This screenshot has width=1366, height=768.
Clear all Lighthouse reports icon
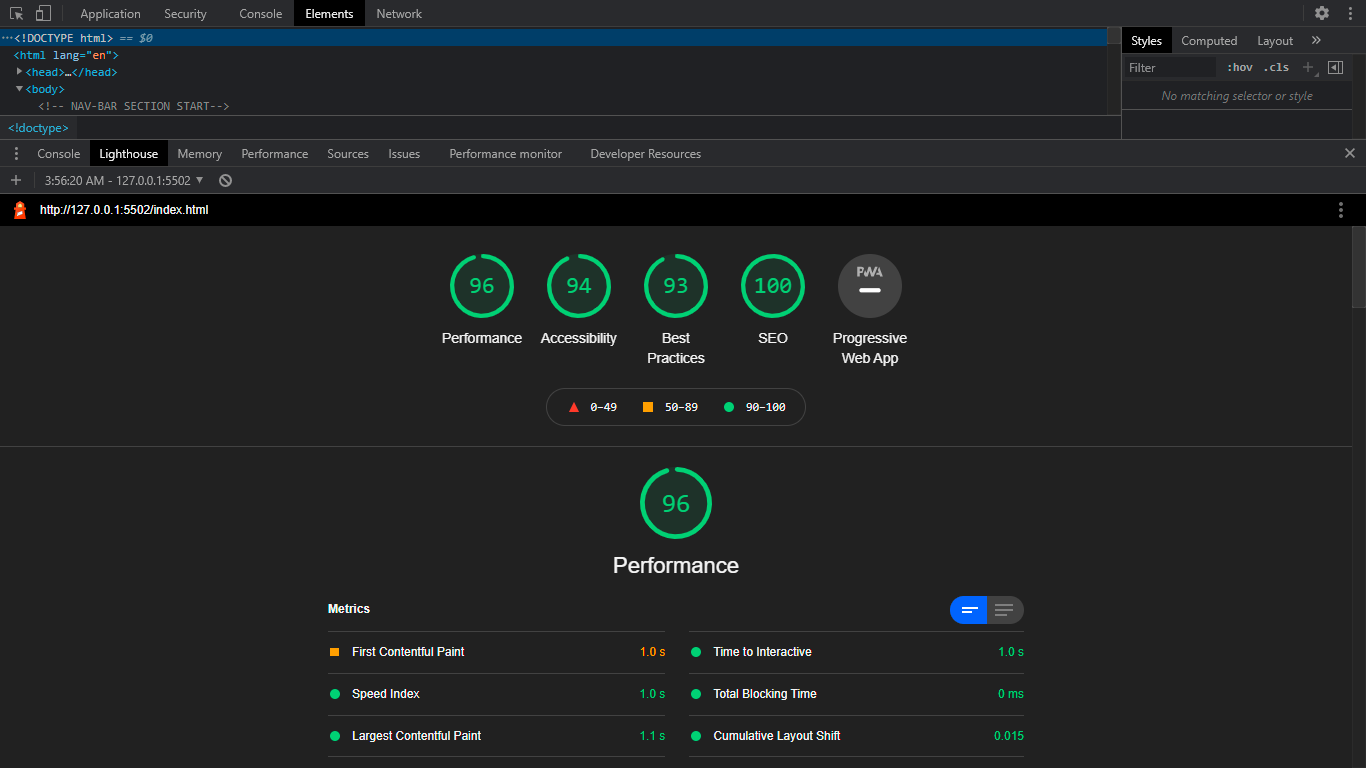[226, 180]
